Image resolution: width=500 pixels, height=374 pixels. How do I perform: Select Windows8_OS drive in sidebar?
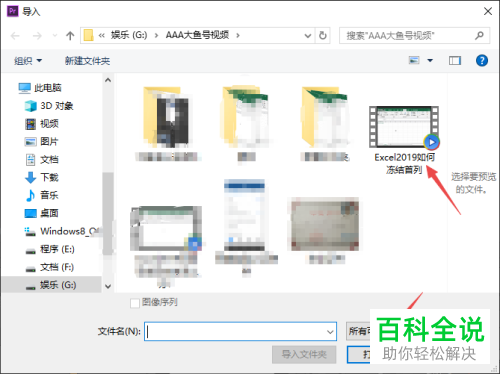[x=62, y=231]
